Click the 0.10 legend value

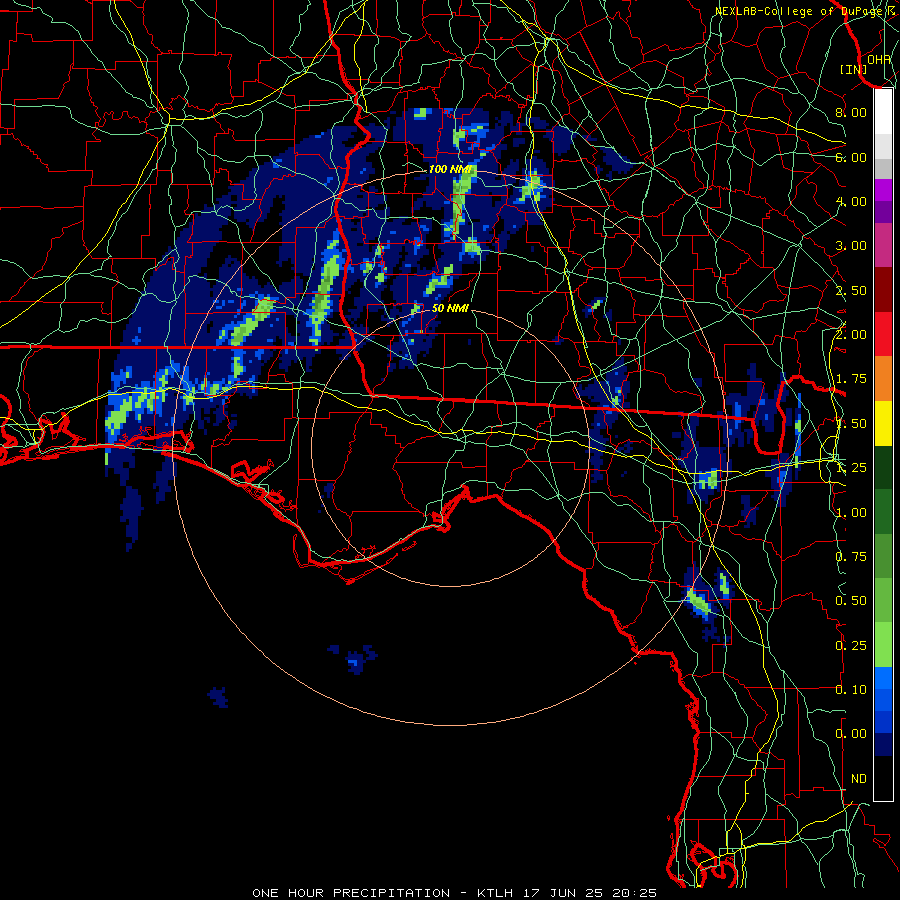851,690
